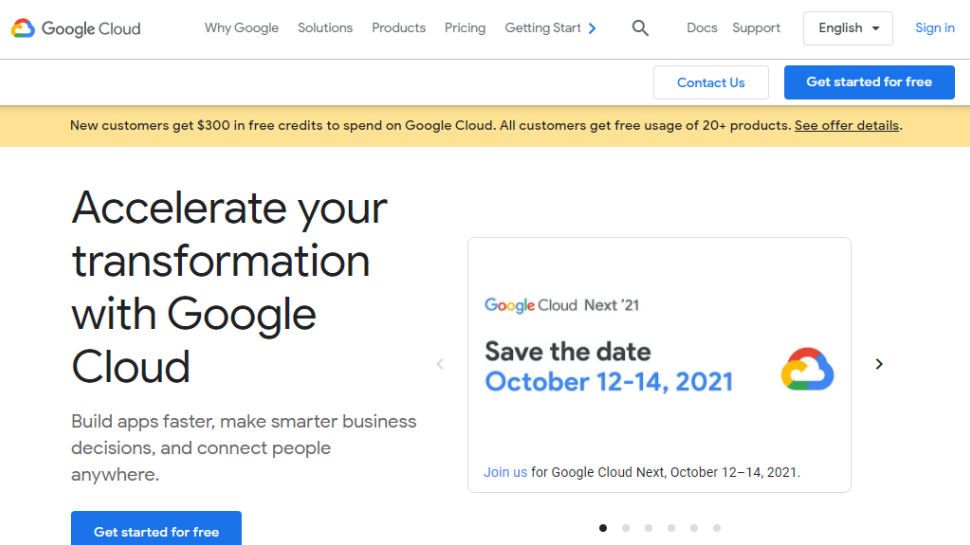Open the Why Google menu

tap(241, 28)
